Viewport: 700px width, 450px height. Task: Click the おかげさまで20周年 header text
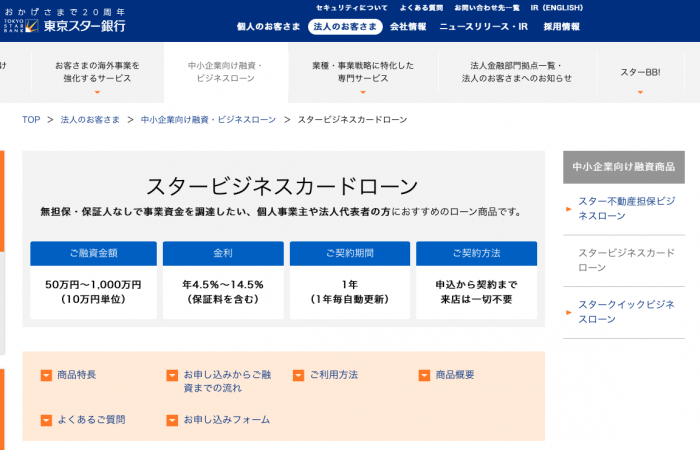point(65,12)
